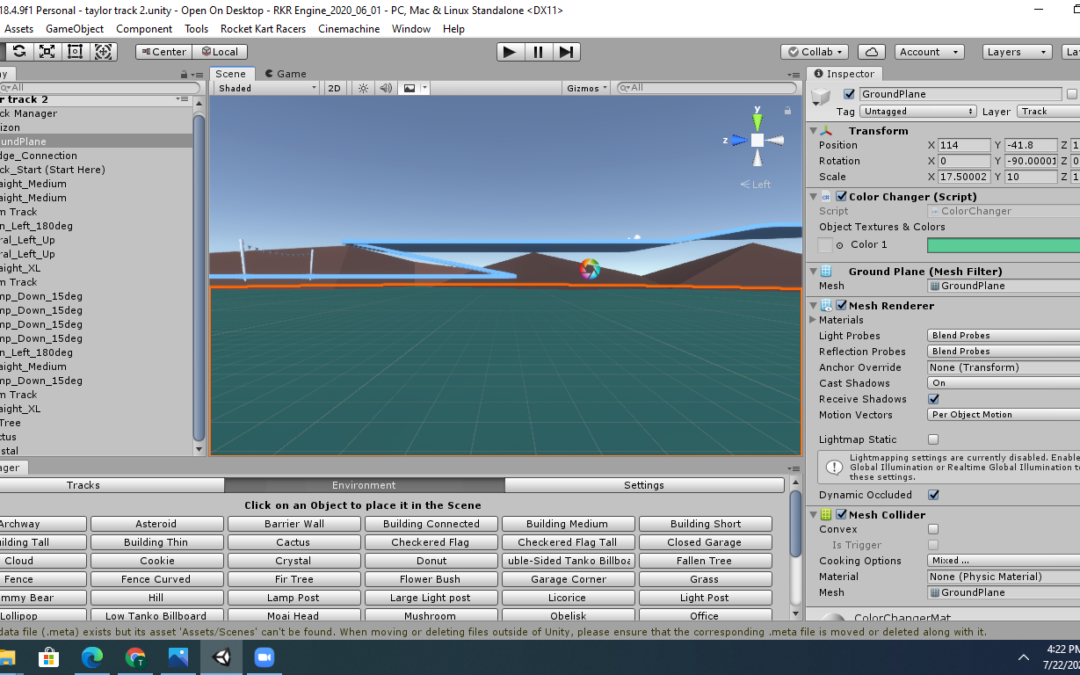1080x675 pixels.
Task: Place a Donut object
Action: pos(430,561)
